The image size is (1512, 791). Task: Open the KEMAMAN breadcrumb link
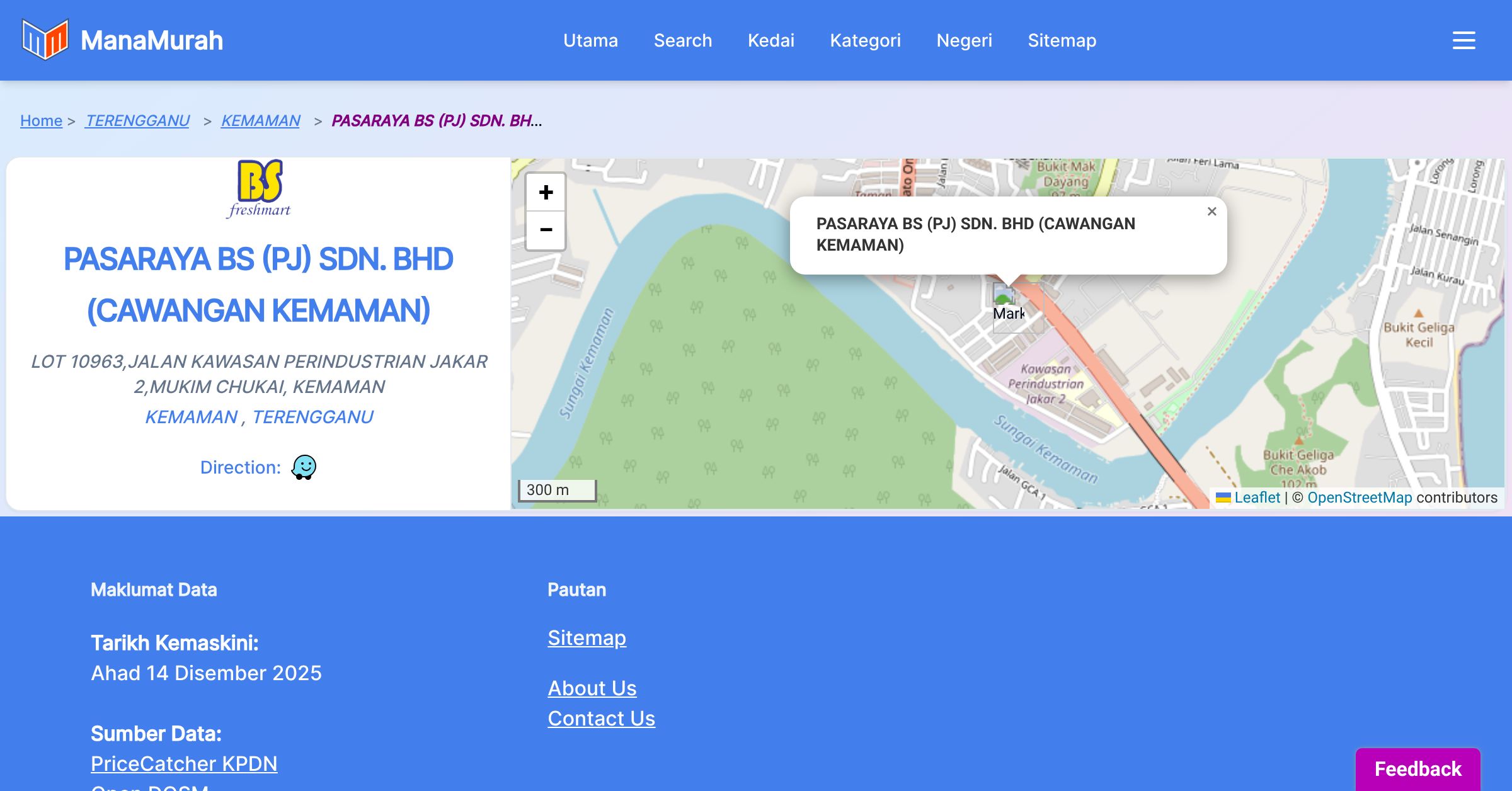click(260, 120)
